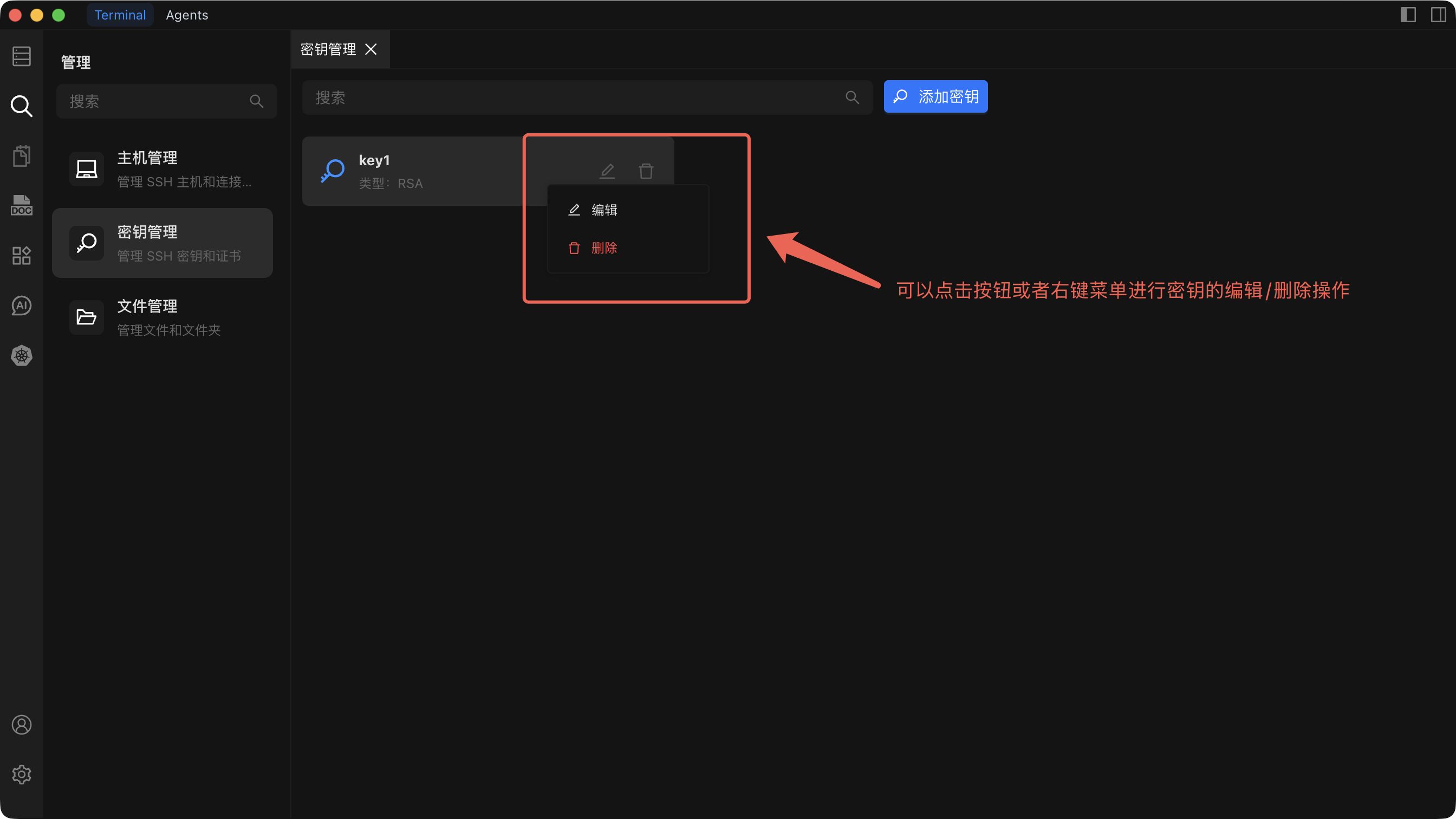This screenshot has width=1456, height=819.
Task: Open the AI chat sidebar icon
Action: click(22, 306)
